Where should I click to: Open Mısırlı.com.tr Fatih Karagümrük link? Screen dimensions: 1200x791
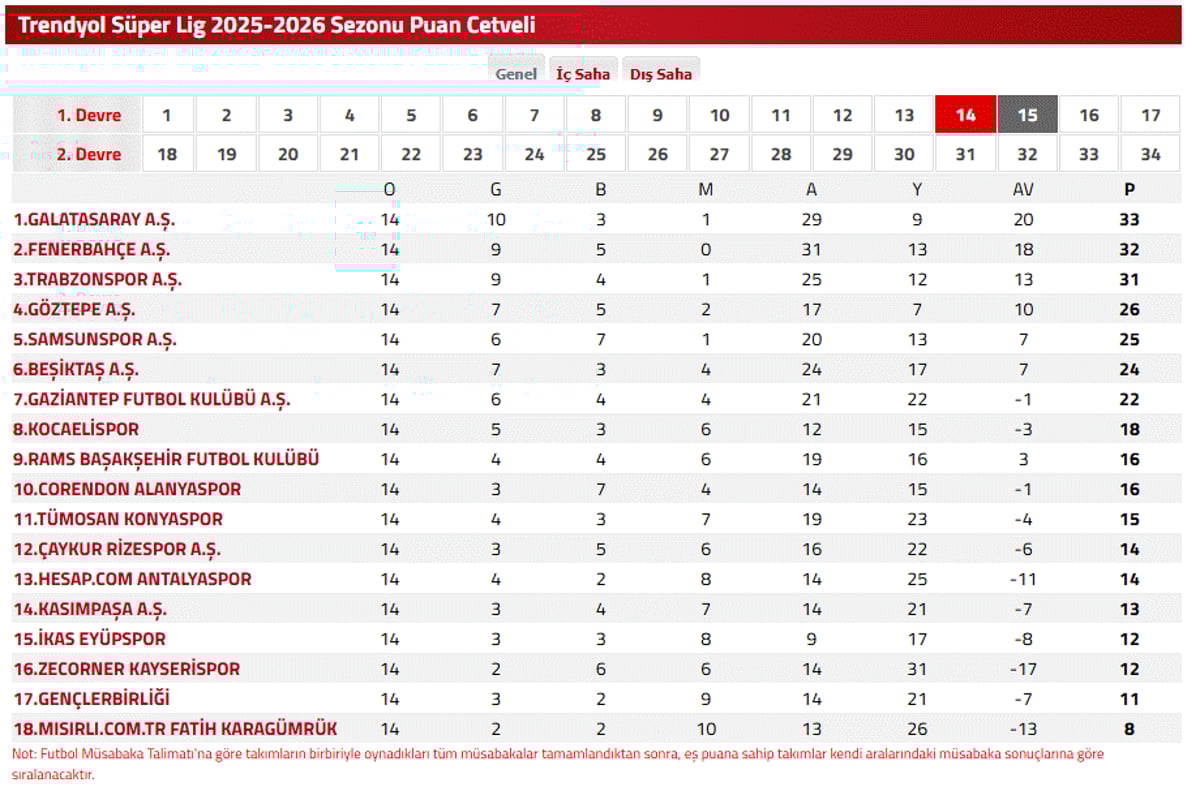pyautogui.click(x=175, y=729)
